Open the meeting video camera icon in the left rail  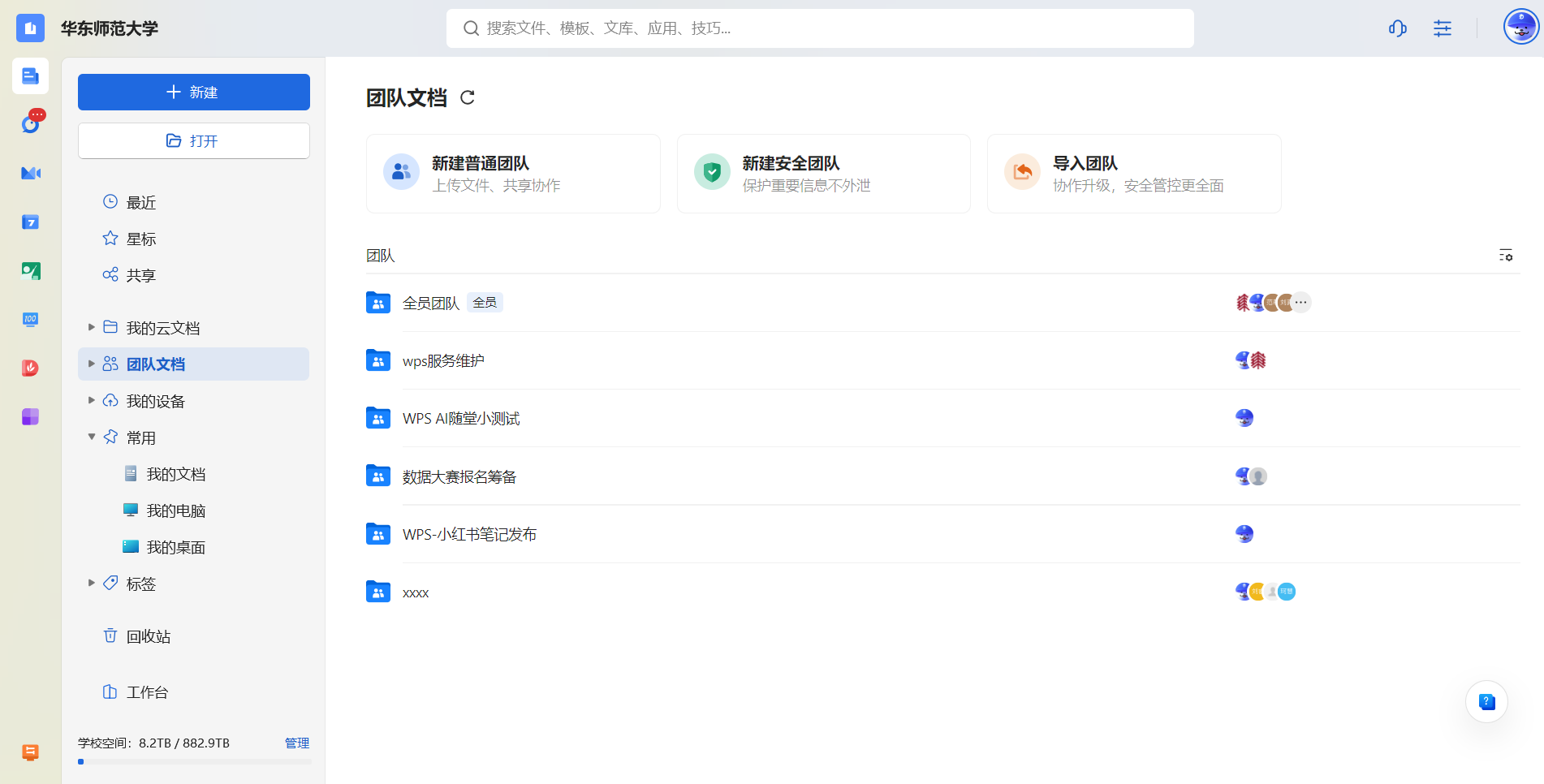(31, 173)
